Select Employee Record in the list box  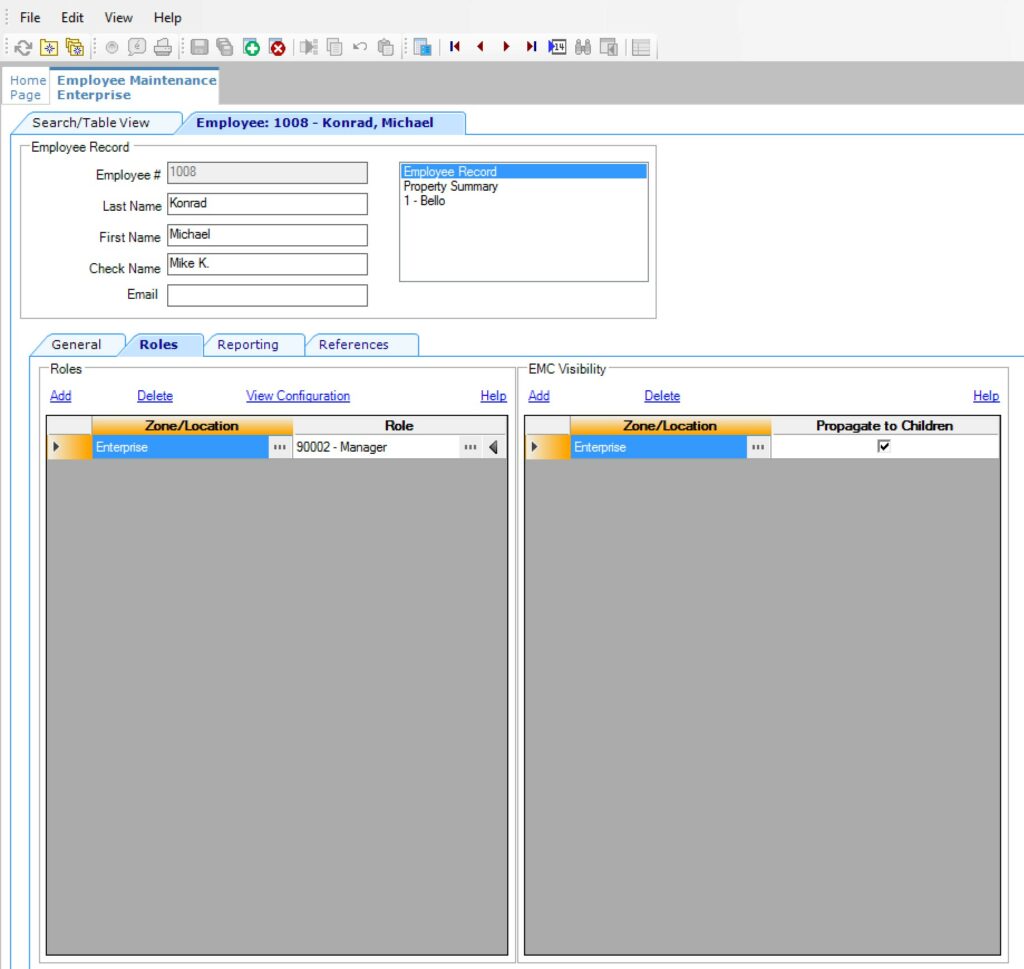(x=524, y=172)
